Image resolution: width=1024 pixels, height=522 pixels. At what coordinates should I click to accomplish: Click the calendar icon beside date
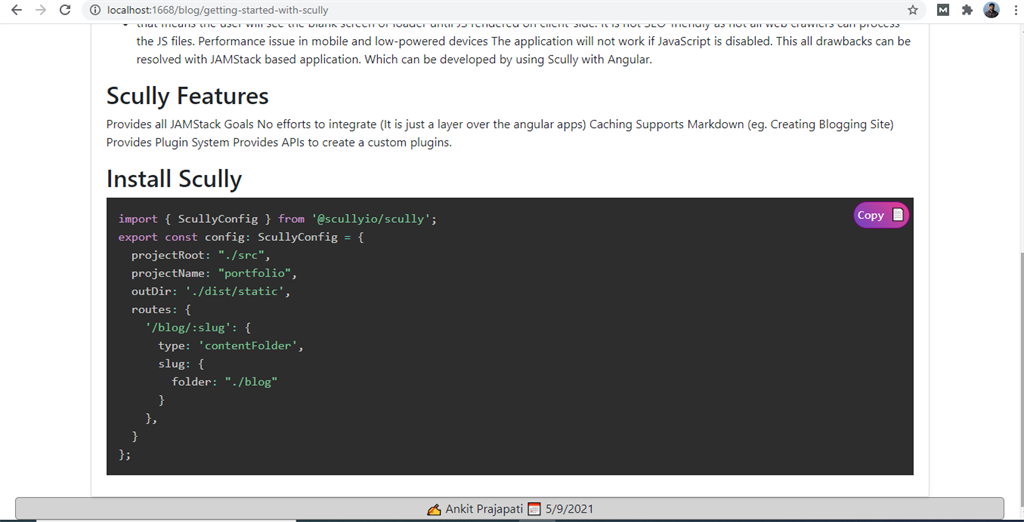pyautogui.click(x=534, y=509)
